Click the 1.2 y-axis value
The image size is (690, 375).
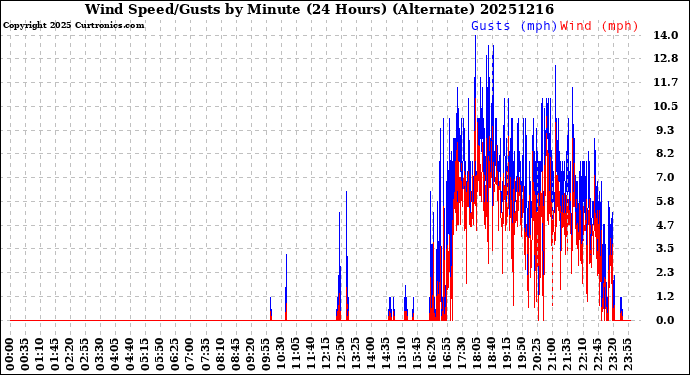point(665,296)
